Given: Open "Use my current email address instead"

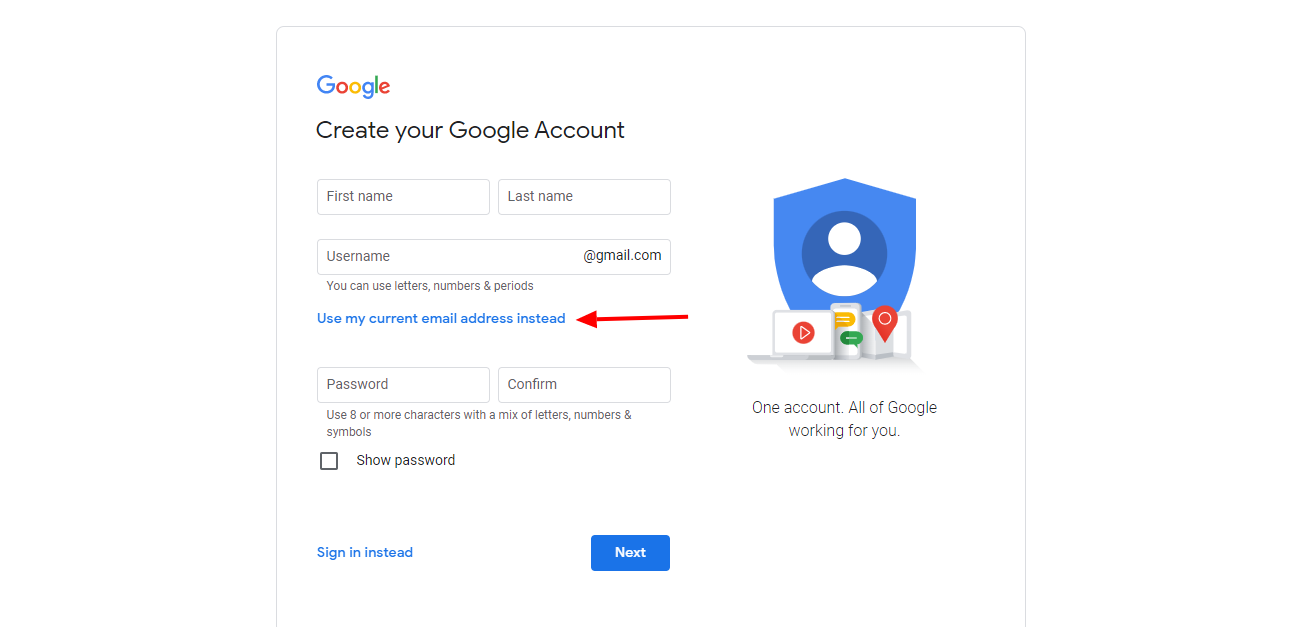Looking at the screenshot, I should (x=441, y=319).
